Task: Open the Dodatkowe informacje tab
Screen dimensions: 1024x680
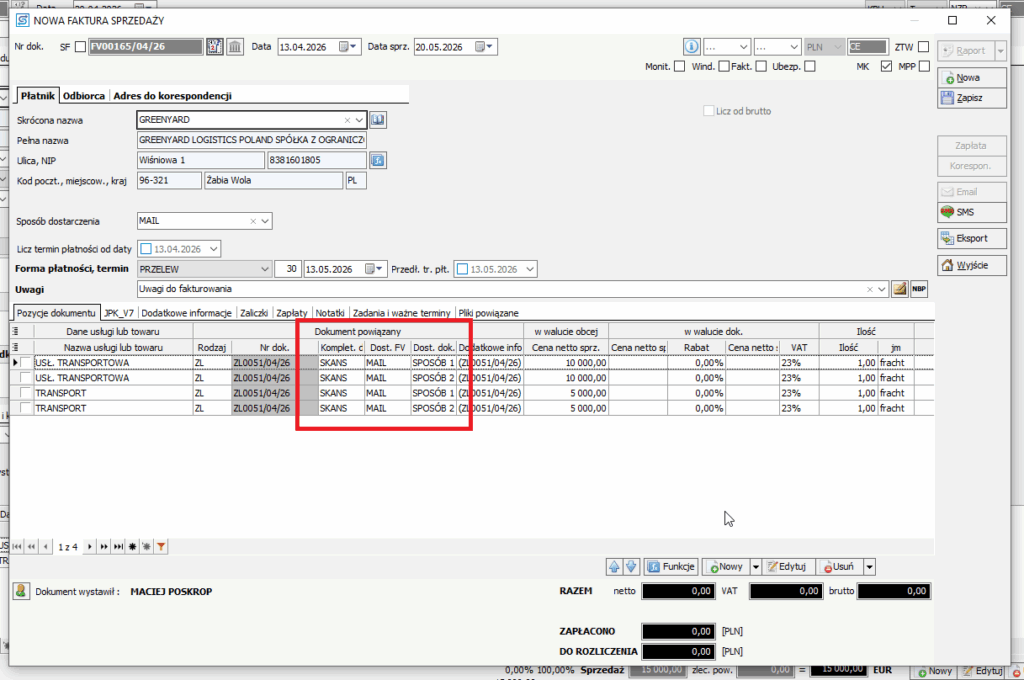Action: [x=186, y=314]
